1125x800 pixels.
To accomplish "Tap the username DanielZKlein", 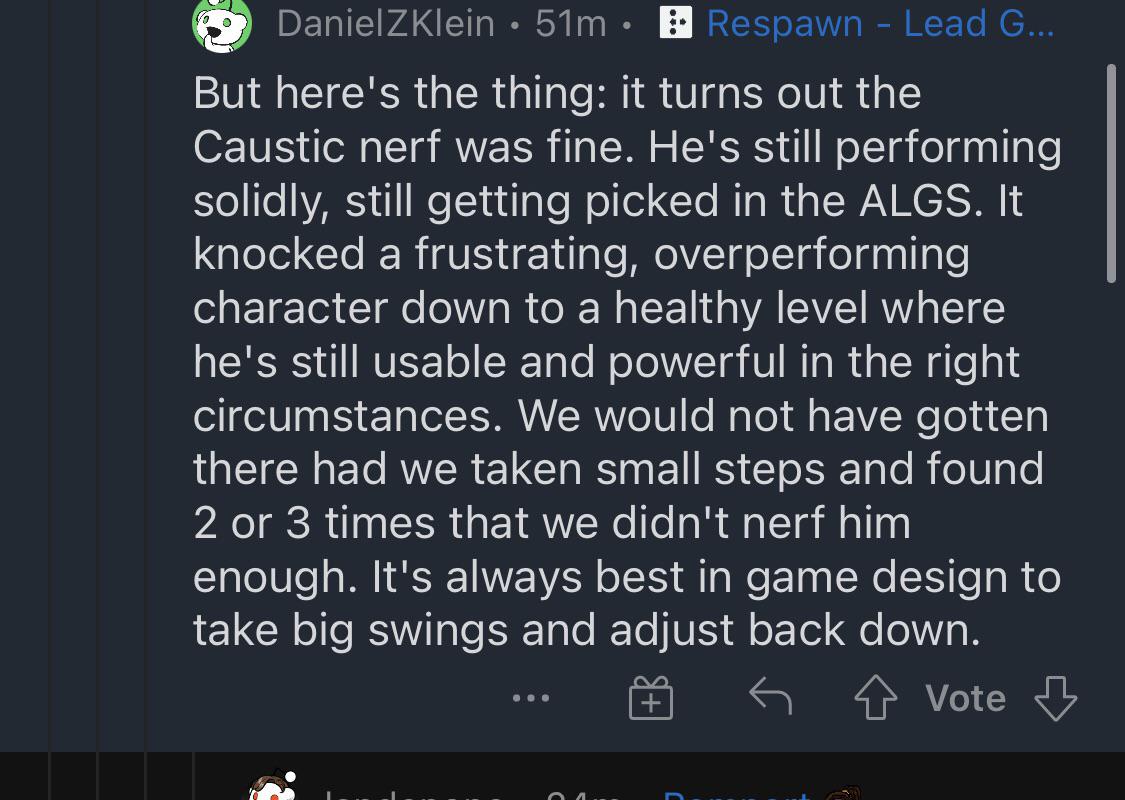I will tap(385, 22).
